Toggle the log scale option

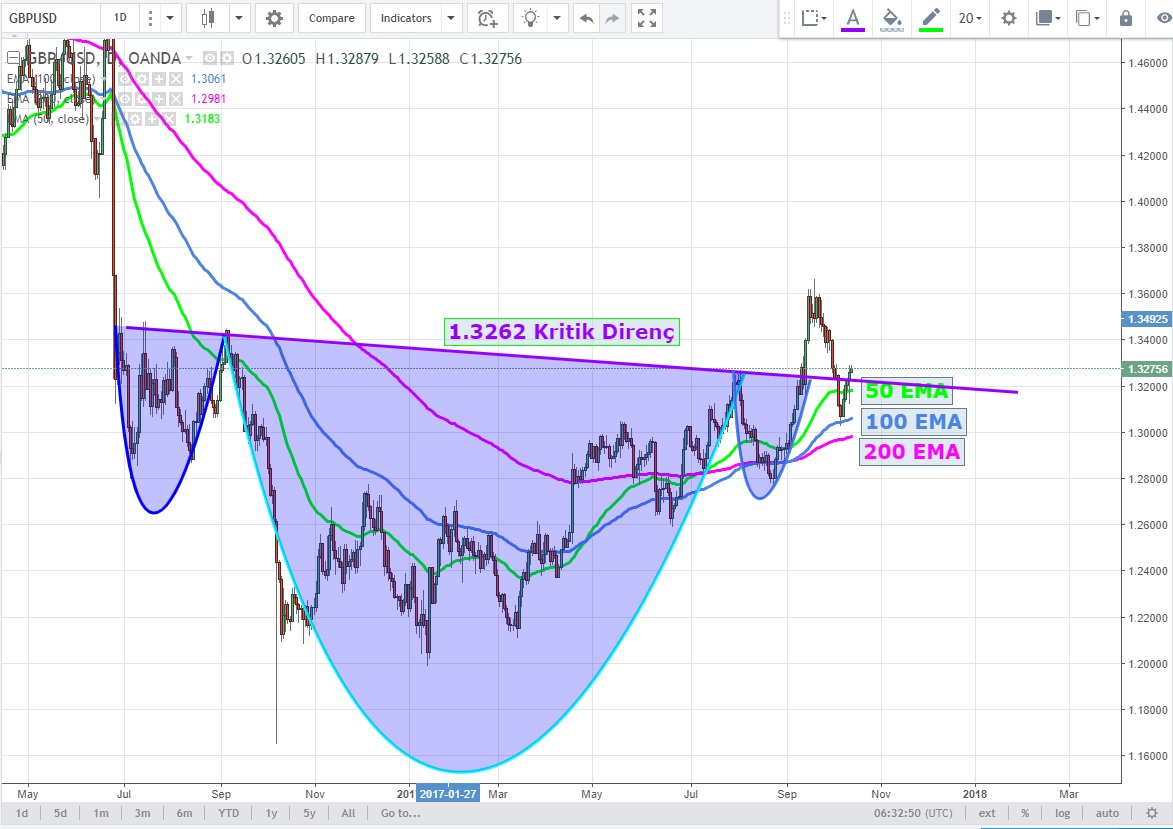tap(1062, 813)
